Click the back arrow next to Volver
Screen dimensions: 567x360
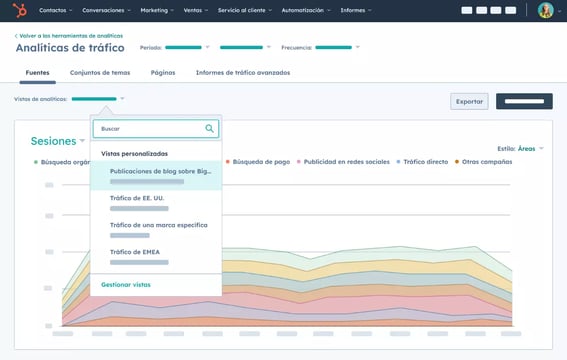click(16, 36)
